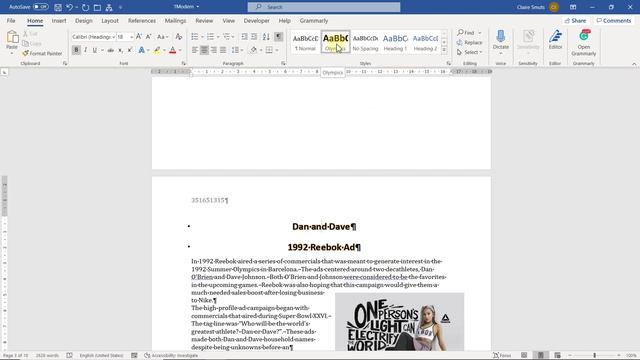The height and width of the screenshot is (360, 640).
Task: Click the Reebok image in the document
Action: coord(399,322)
